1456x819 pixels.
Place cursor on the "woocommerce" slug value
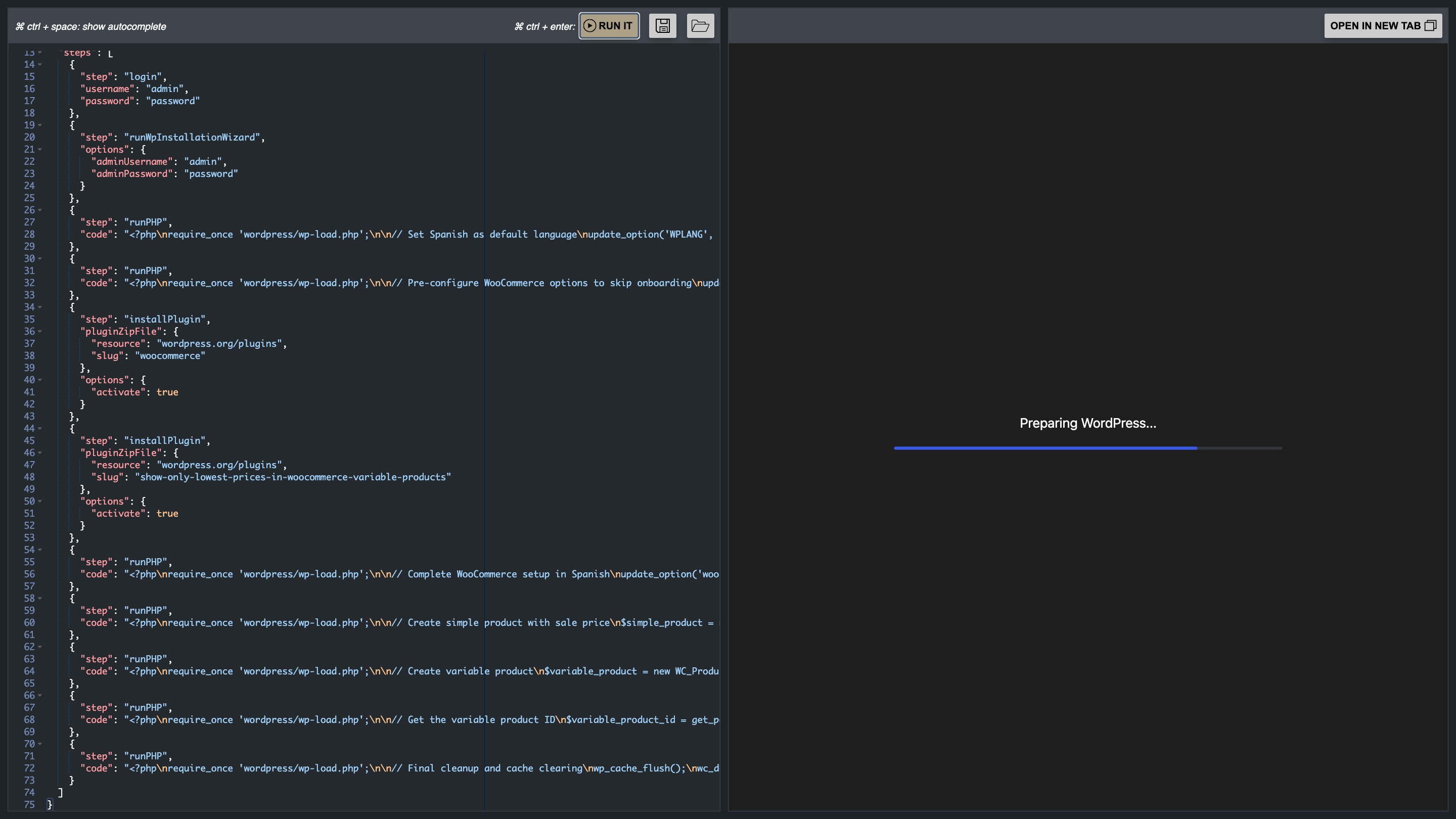[169, 356]
